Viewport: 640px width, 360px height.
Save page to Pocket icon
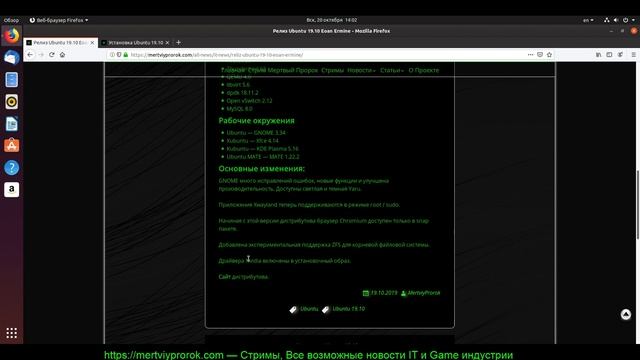point(540,55)
